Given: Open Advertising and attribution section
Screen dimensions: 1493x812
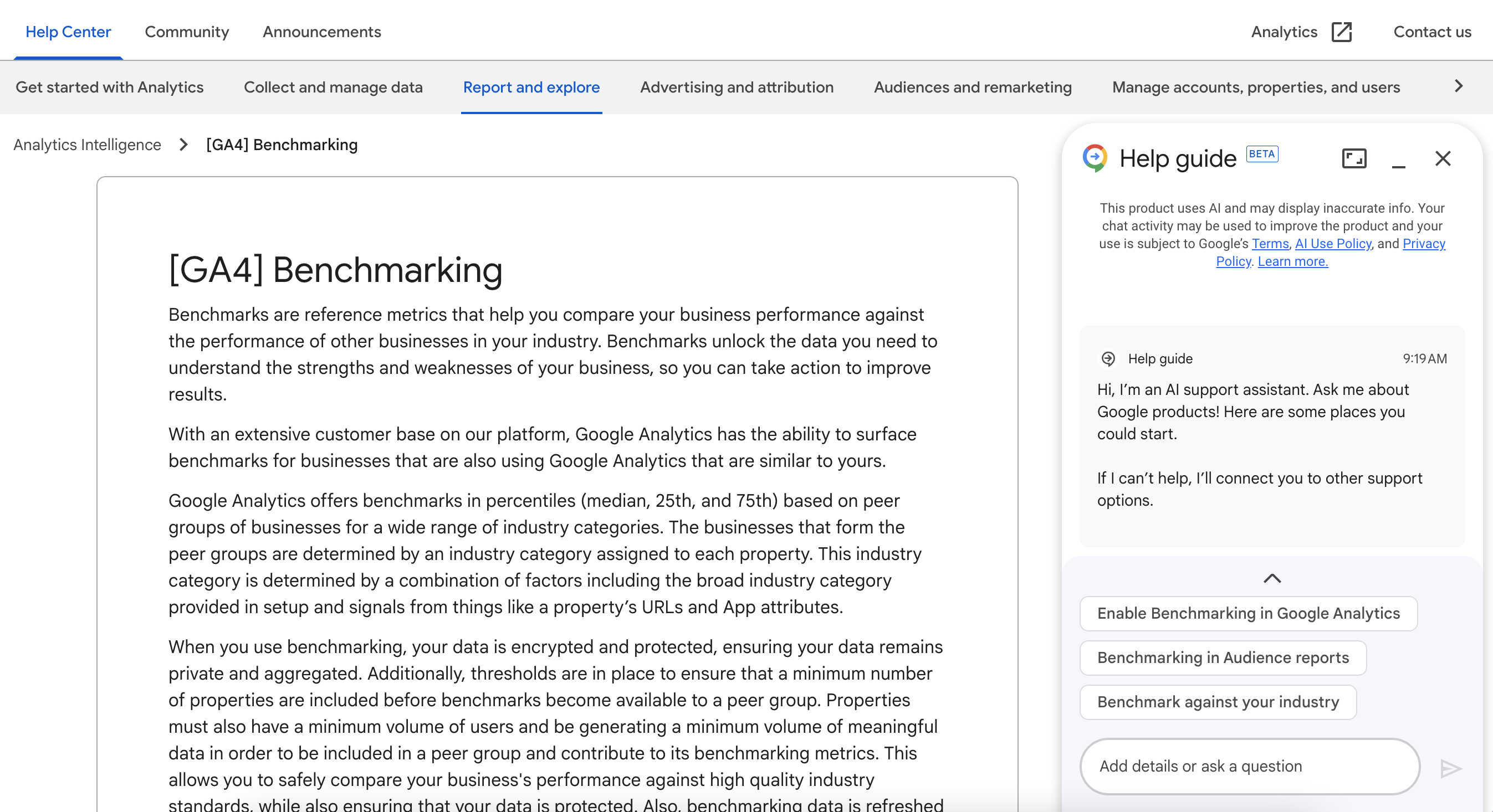Looking at the screenshot, I should pyautogui.click(x=736, y=87).
